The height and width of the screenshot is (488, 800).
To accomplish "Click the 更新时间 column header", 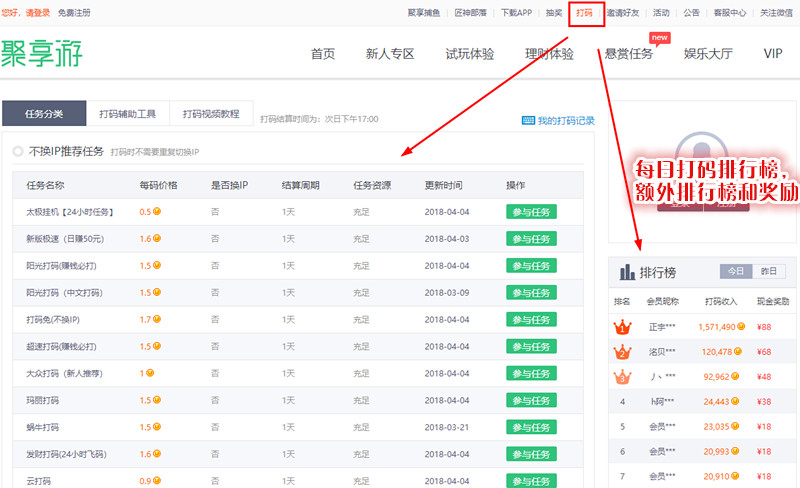I will [443, 185].
